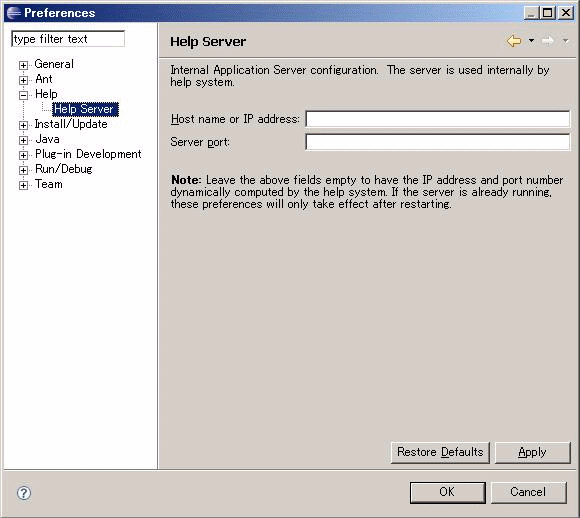The width and height of the screenshot is (580, 518).
Task: Click the Restore Defaults button
Action: 440,452
